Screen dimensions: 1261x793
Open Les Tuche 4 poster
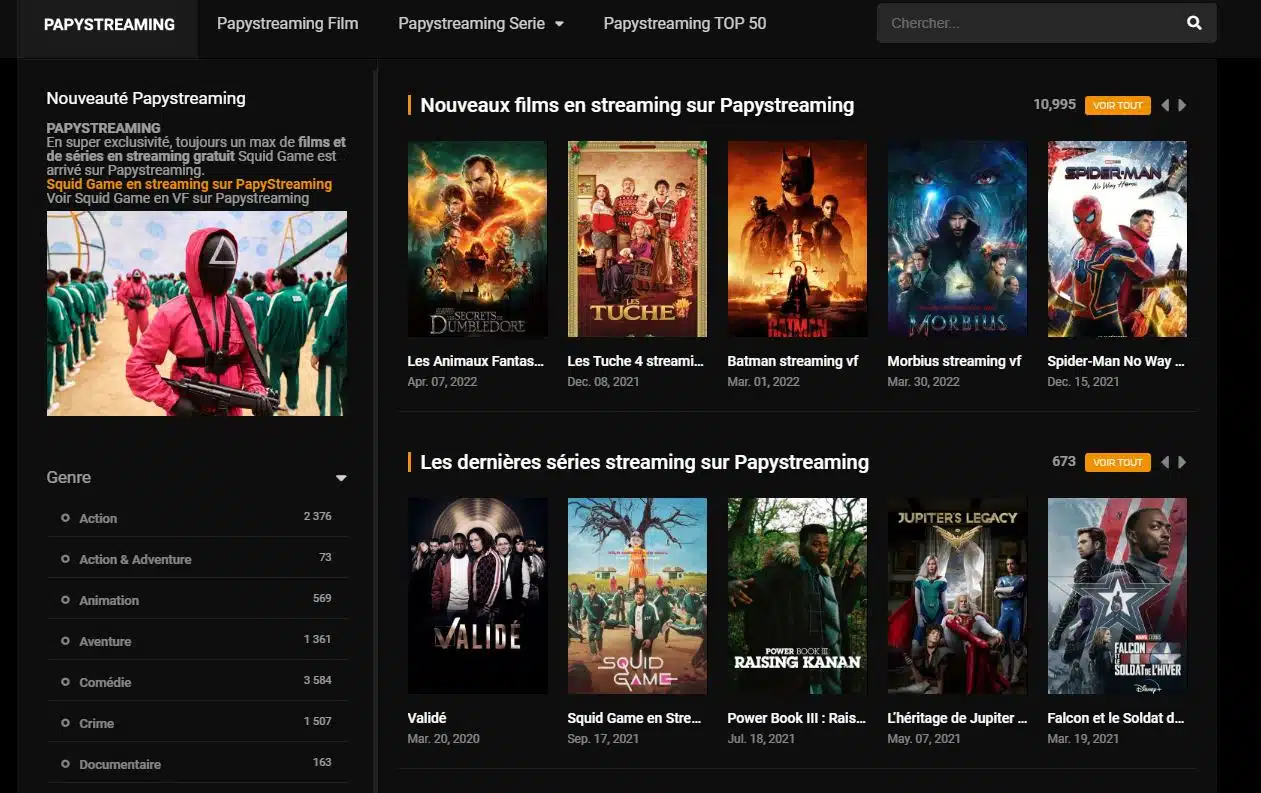[x=637, y=239]
